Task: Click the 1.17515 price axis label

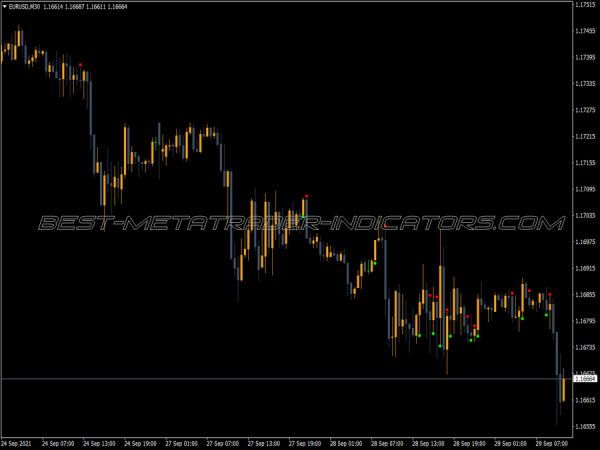Action: 585,4
